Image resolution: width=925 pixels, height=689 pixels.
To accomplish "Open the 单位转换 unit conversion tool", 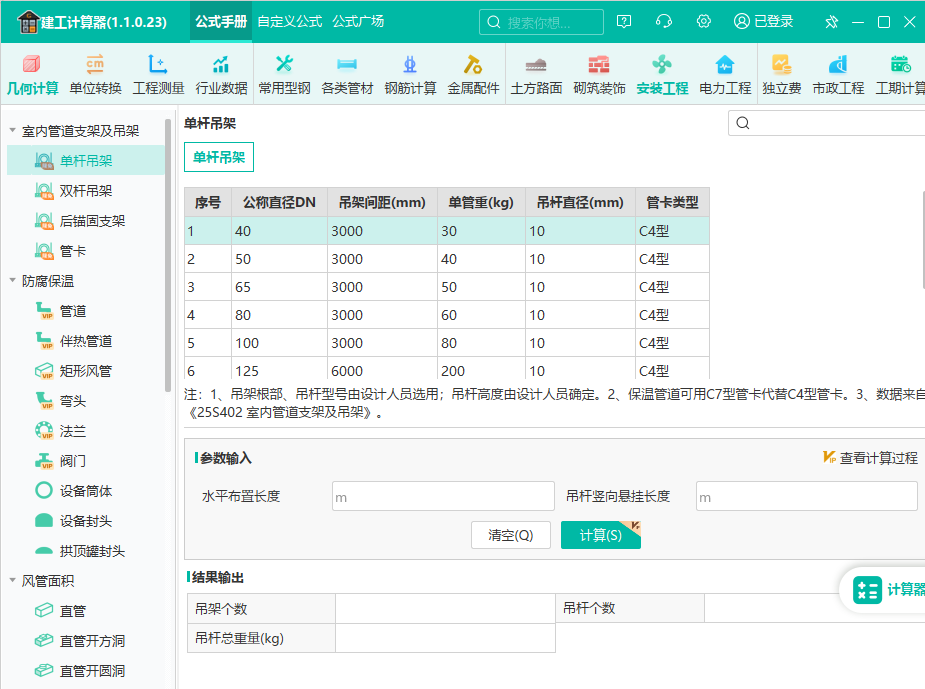I will (x=95, y=75).
